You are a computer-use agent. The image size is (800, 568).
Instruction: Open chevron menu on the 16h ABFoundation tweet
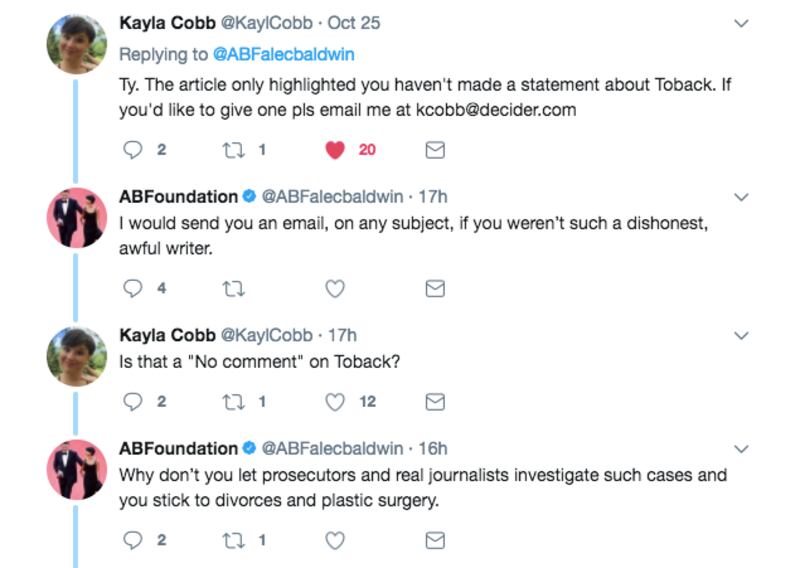point(741,449)
